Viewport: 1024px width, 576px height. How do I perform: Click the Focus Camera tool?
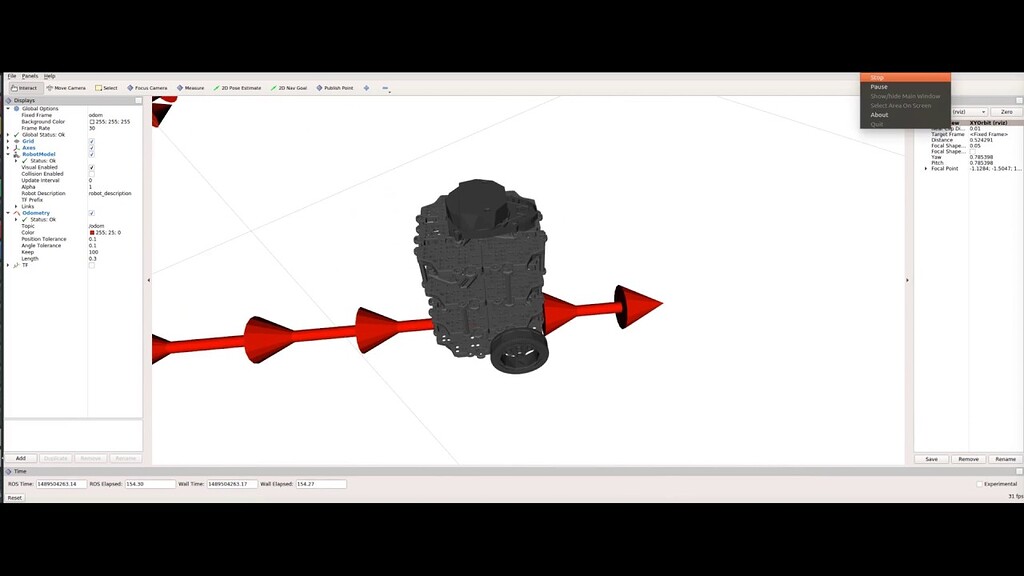point(149,87)
